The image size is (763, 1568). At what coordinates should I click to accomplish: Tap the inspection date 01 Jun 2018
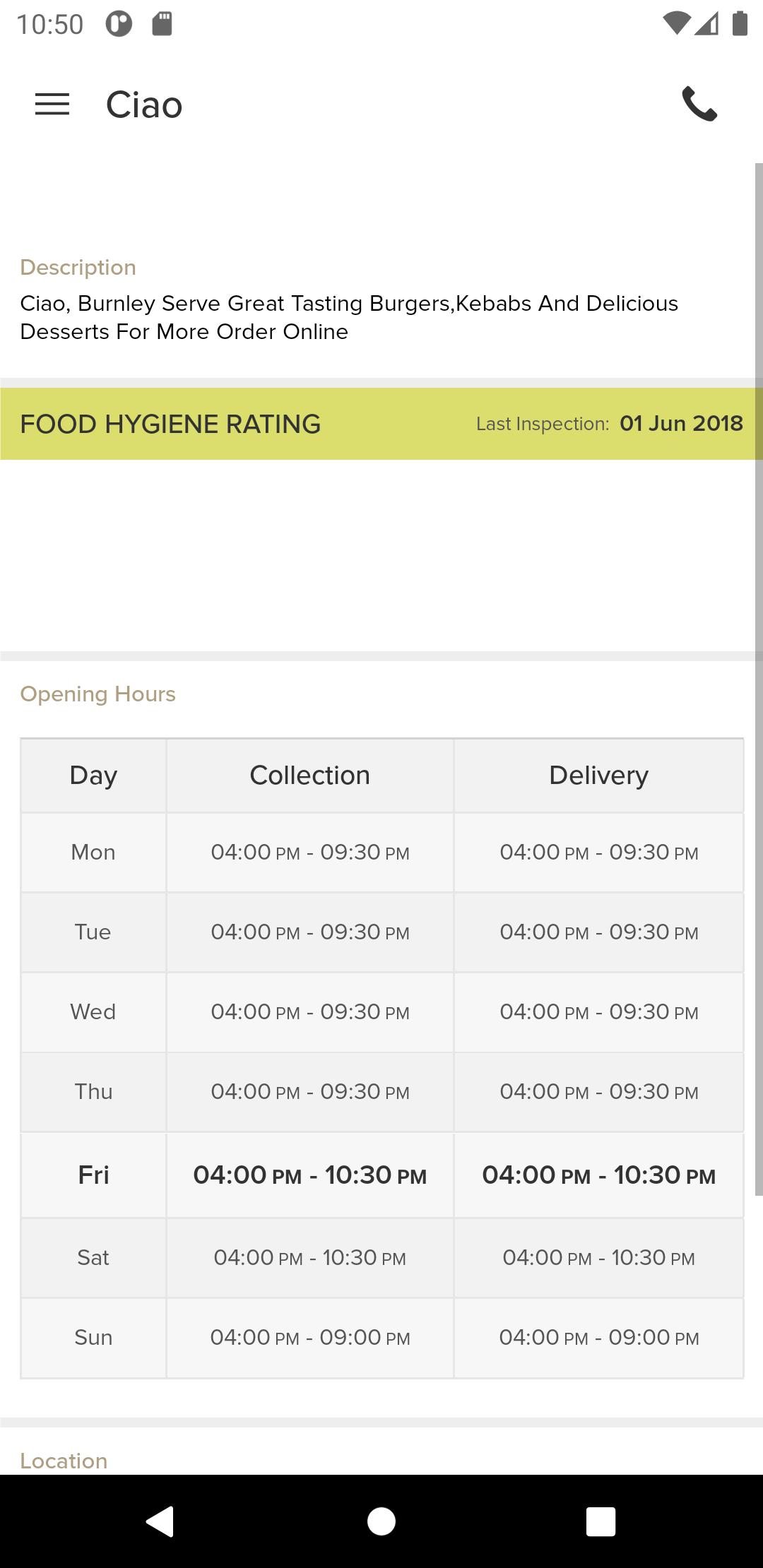coord(681,423)
